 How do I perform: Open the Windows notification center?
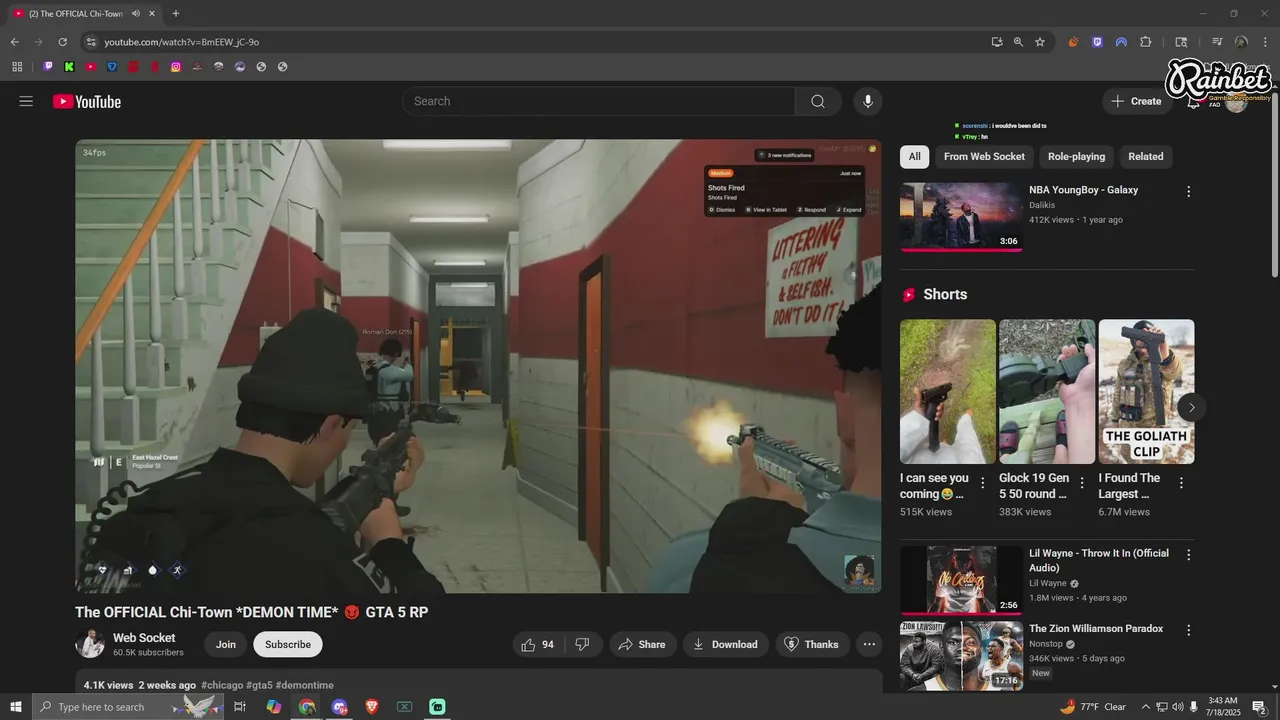pyautogui.click(x=1260, y=707)
